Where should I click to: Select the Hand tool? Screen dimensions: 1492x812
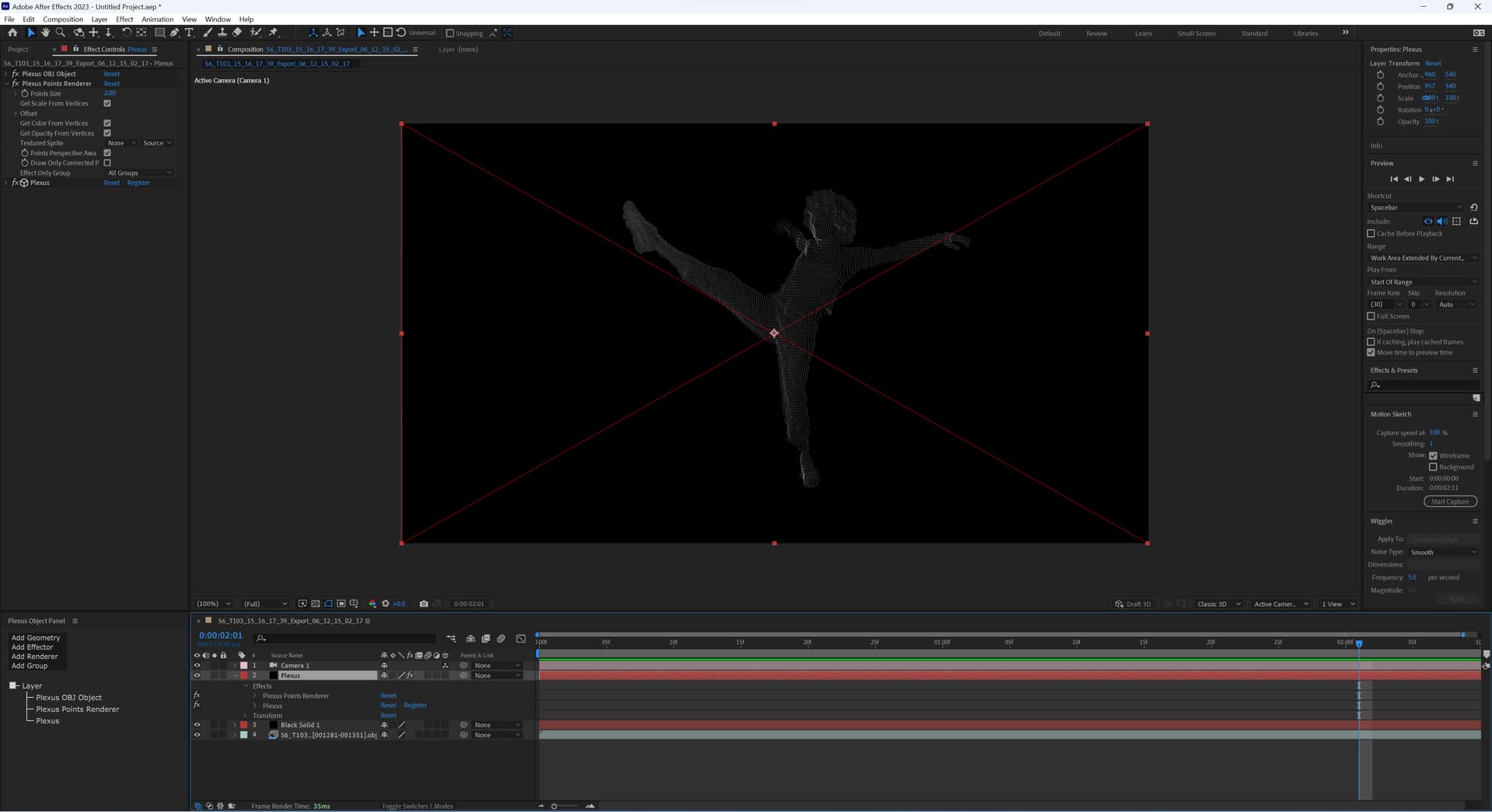pyautogui.click(x=45, y=33)
